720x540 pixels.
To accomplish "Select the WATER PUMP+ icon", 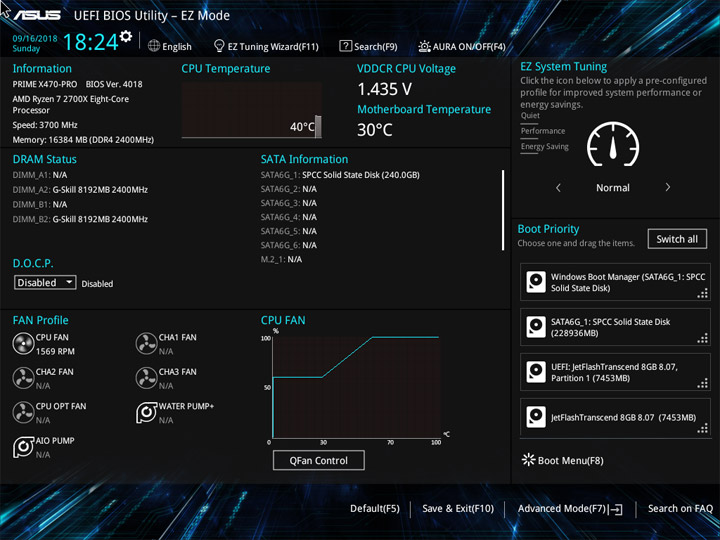I will 146,412.
